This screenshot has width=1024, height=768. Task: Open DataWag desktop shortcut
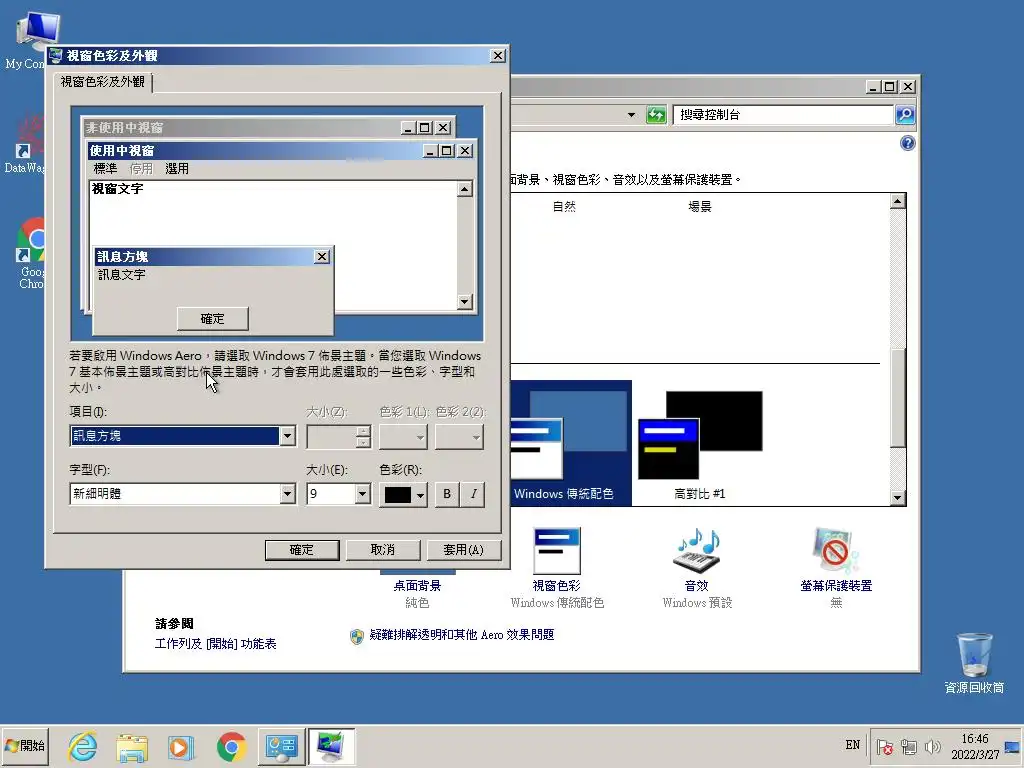point(24,145)
